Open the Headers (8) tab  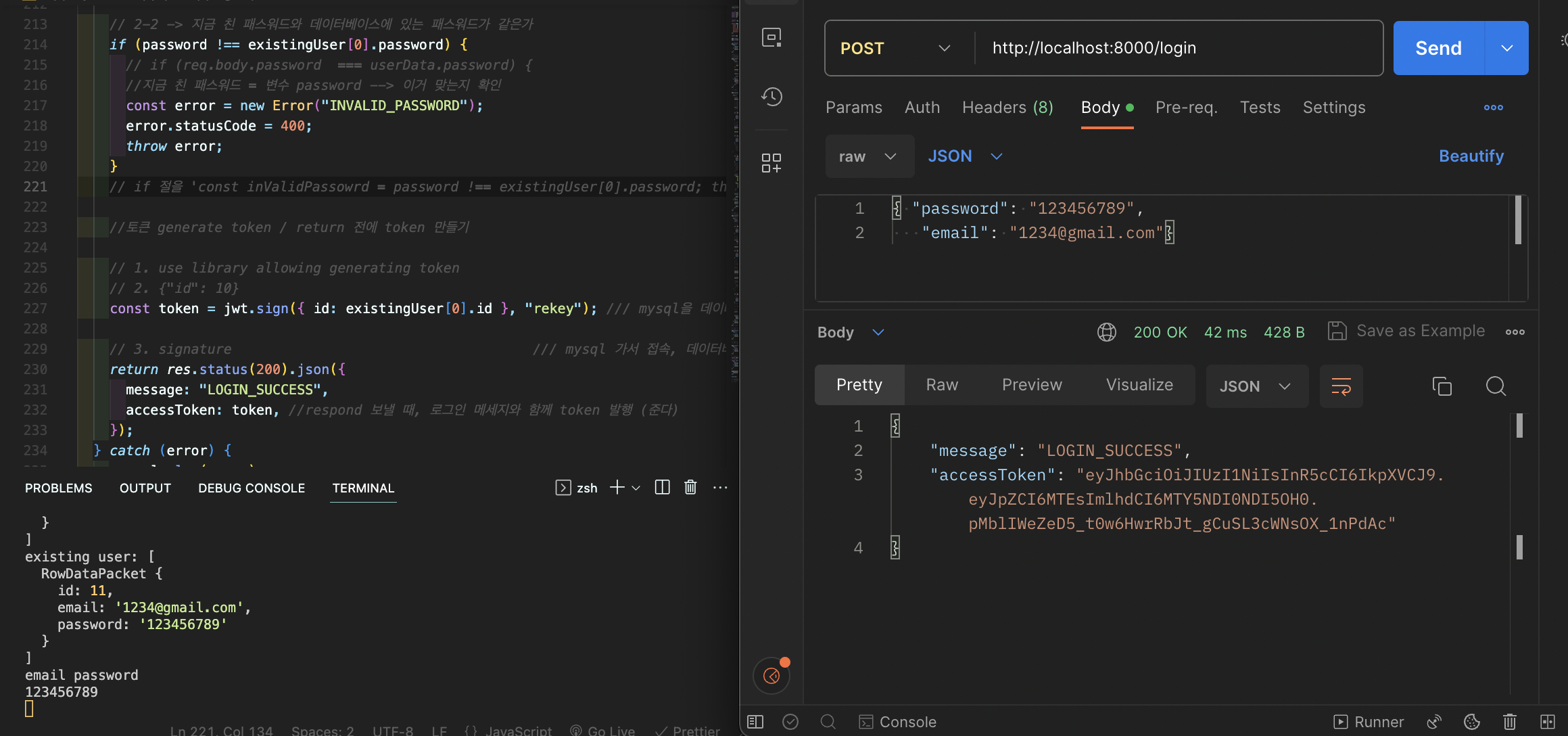[1007, 108]
